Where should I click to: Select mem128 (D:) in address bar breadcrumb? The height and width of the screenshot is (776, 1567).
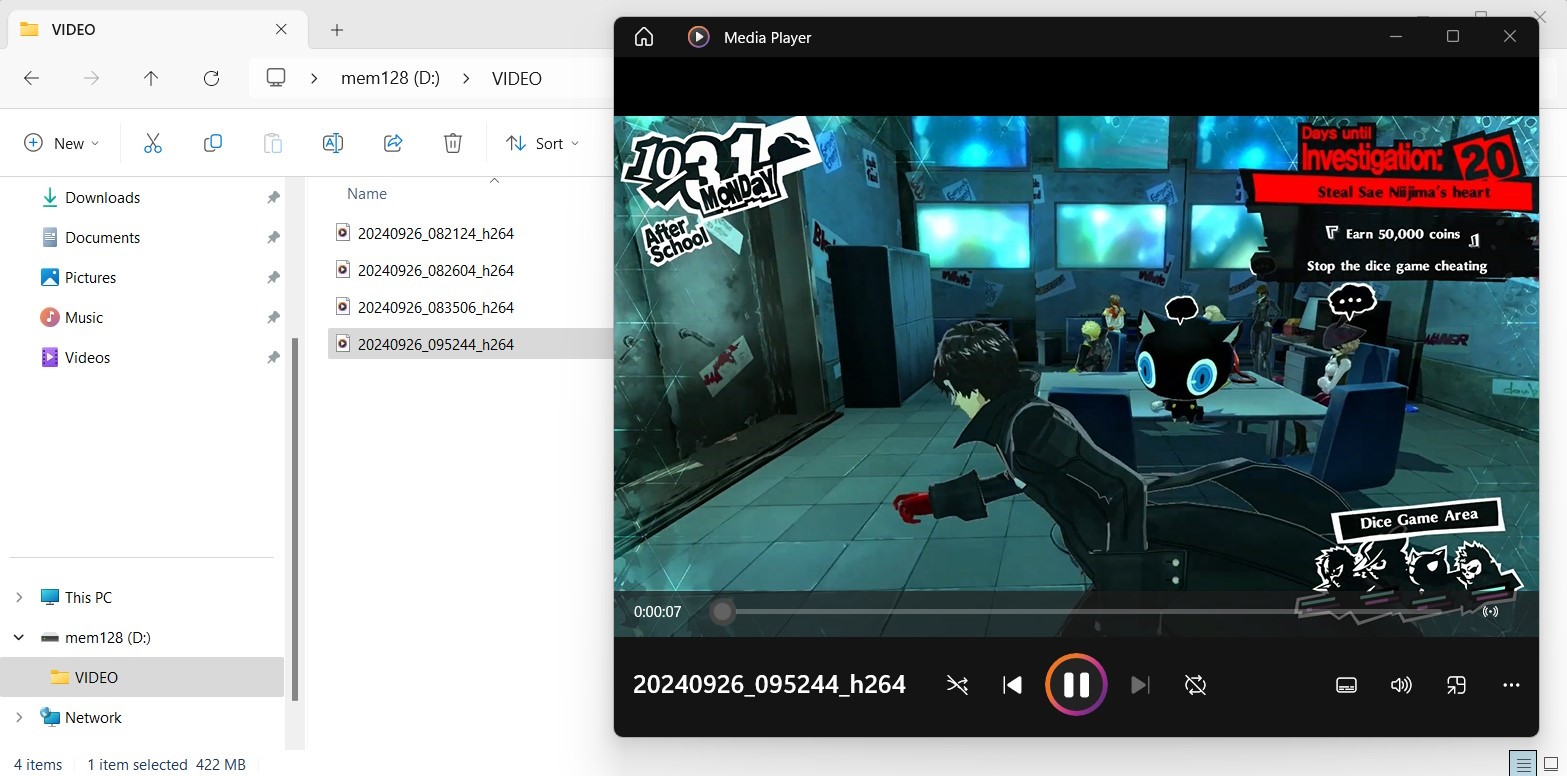click(390, 78)
